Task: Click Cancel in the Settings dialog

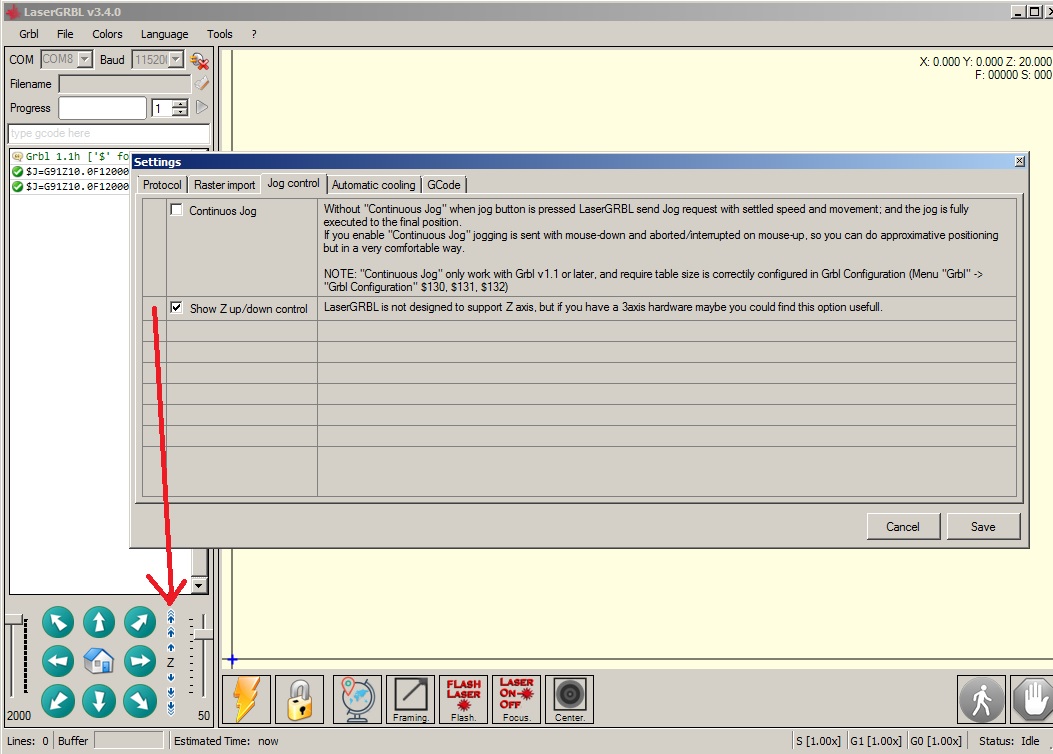Action: pyautogui.click(x=903, y=526)
